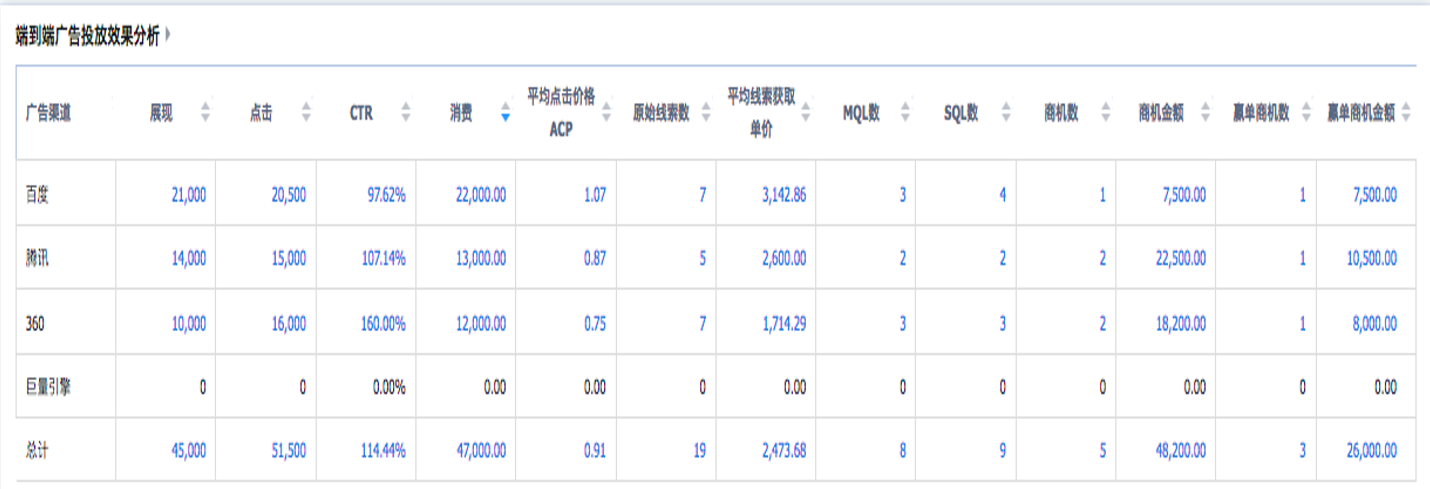Open 百度 消费 value 22,000.00
The height and width of the screenshot is (489, 1430).
click(481, 195)
